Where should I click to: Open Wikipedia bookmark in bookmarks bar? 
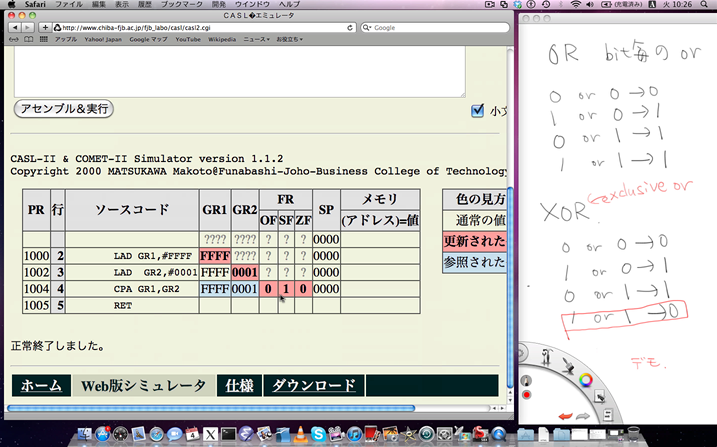pyautogui.click(x=222, y=39)
